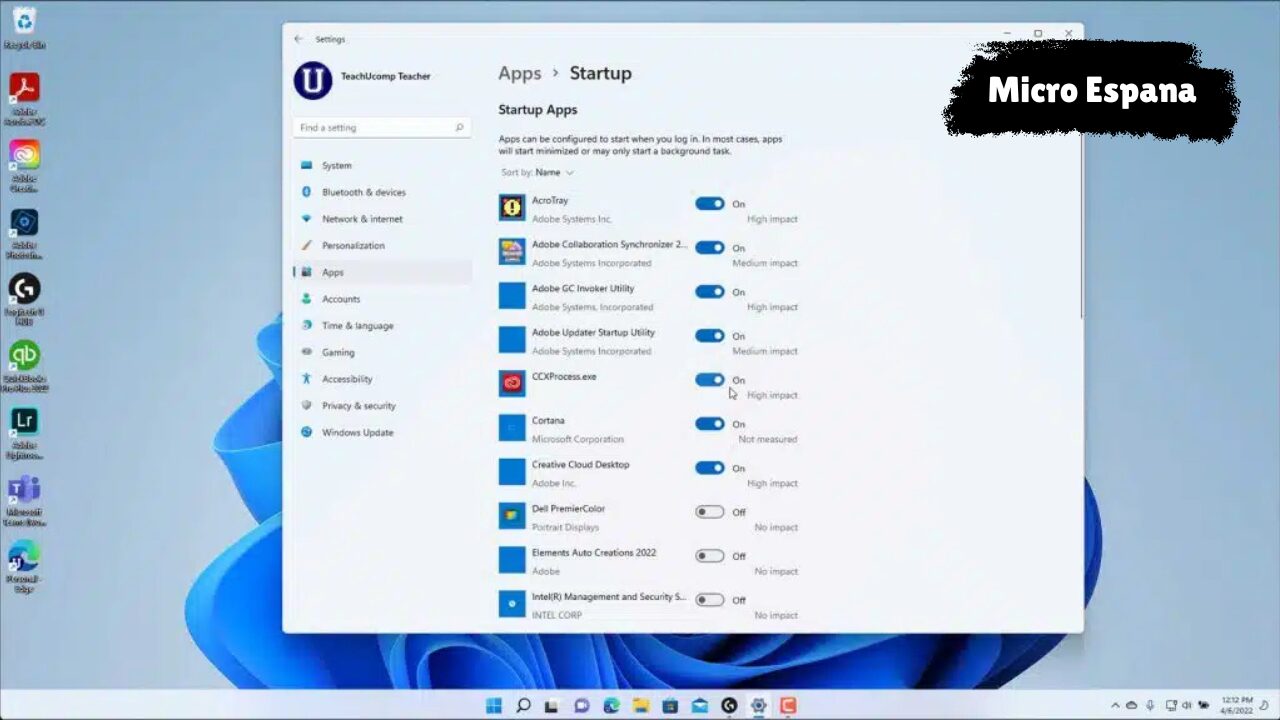Open Adobe Acrobat from desktop shortcut
Image resolution: width=1280 pixels, height=720 pixels.
24,90
